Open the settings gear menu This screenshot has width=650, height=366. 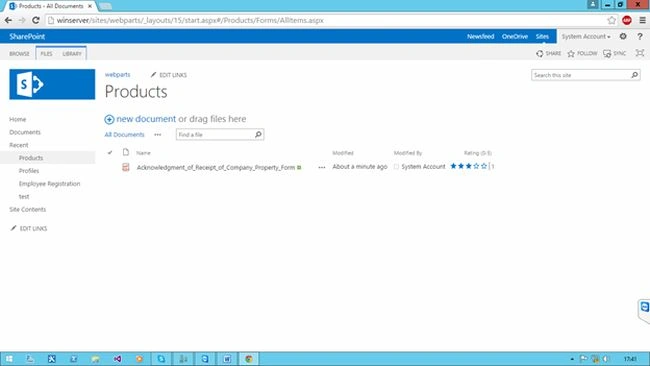[623, 36]
